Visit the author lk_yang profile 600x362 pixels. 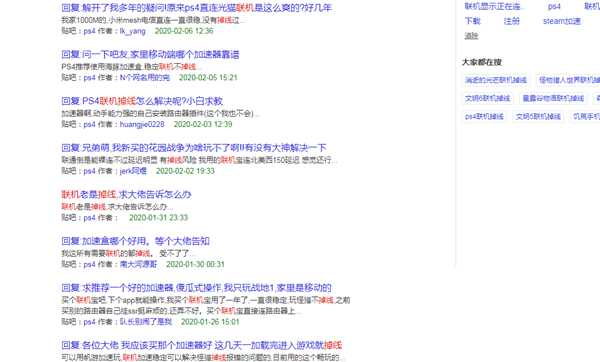tap(132, 31)
